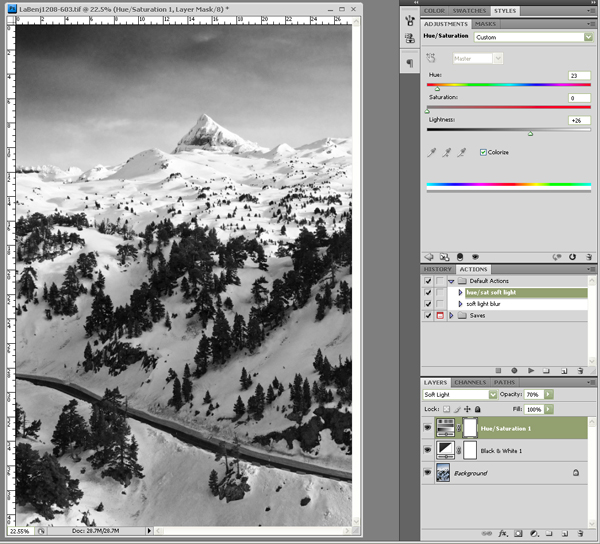Open the paragraph panel icon

coord(410,63)
